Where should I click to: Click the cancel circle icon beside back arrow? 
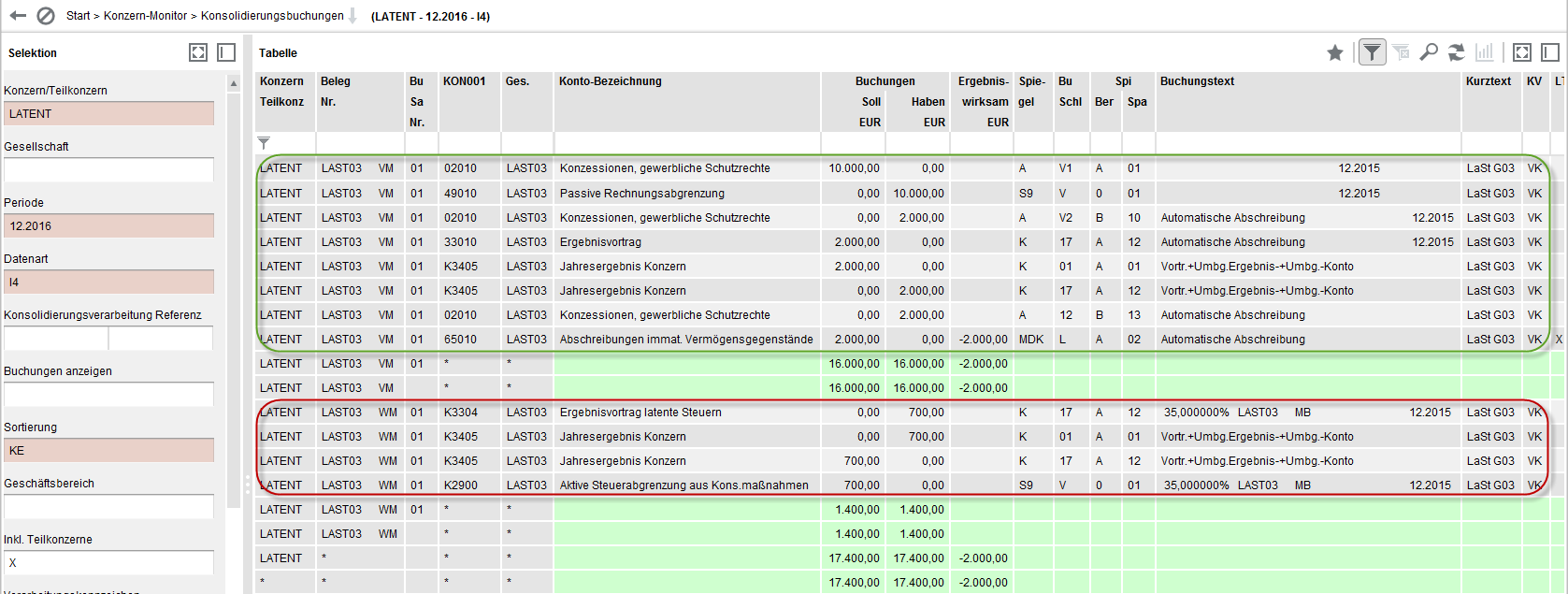coord(45,16)
